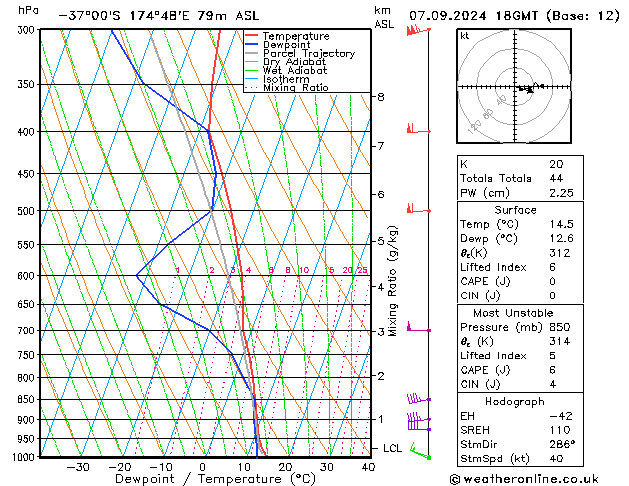The image size is (629, 486).
Task: Click the 400 hPa red wind barb
Action: [418, 129]
